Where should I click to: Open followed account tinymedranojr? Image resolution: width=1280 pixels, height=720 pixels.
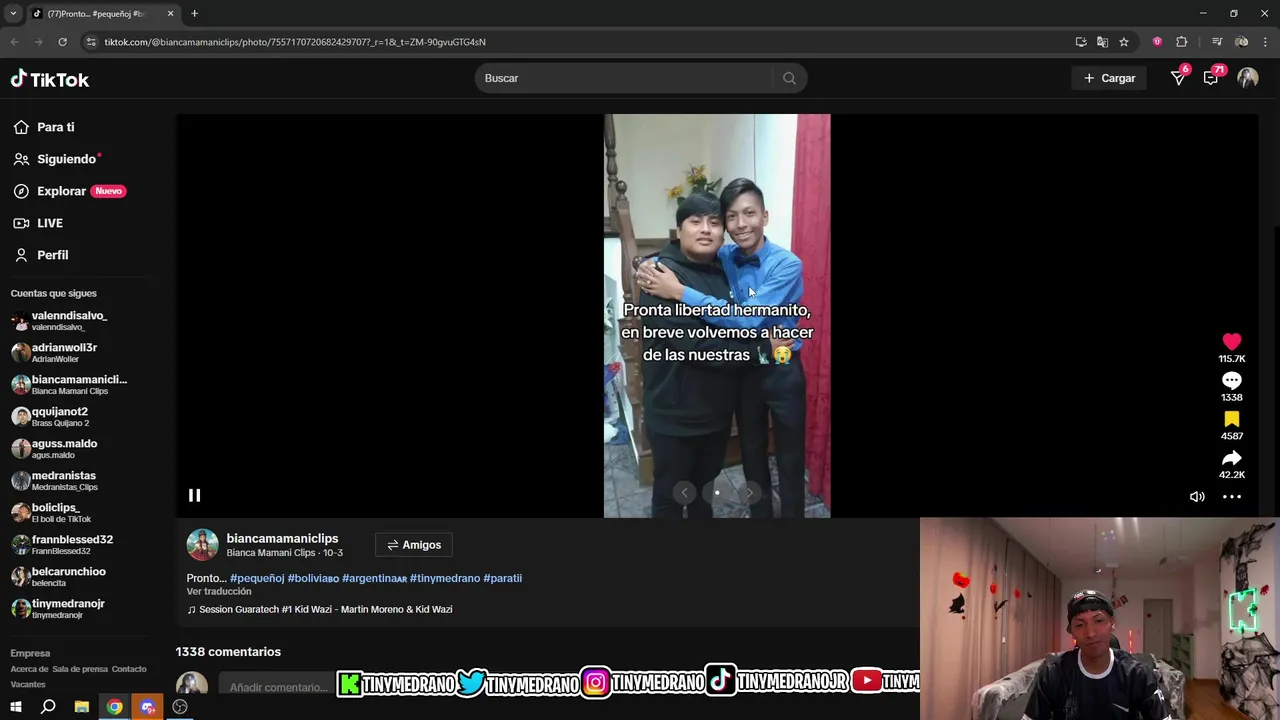point(58,608)
